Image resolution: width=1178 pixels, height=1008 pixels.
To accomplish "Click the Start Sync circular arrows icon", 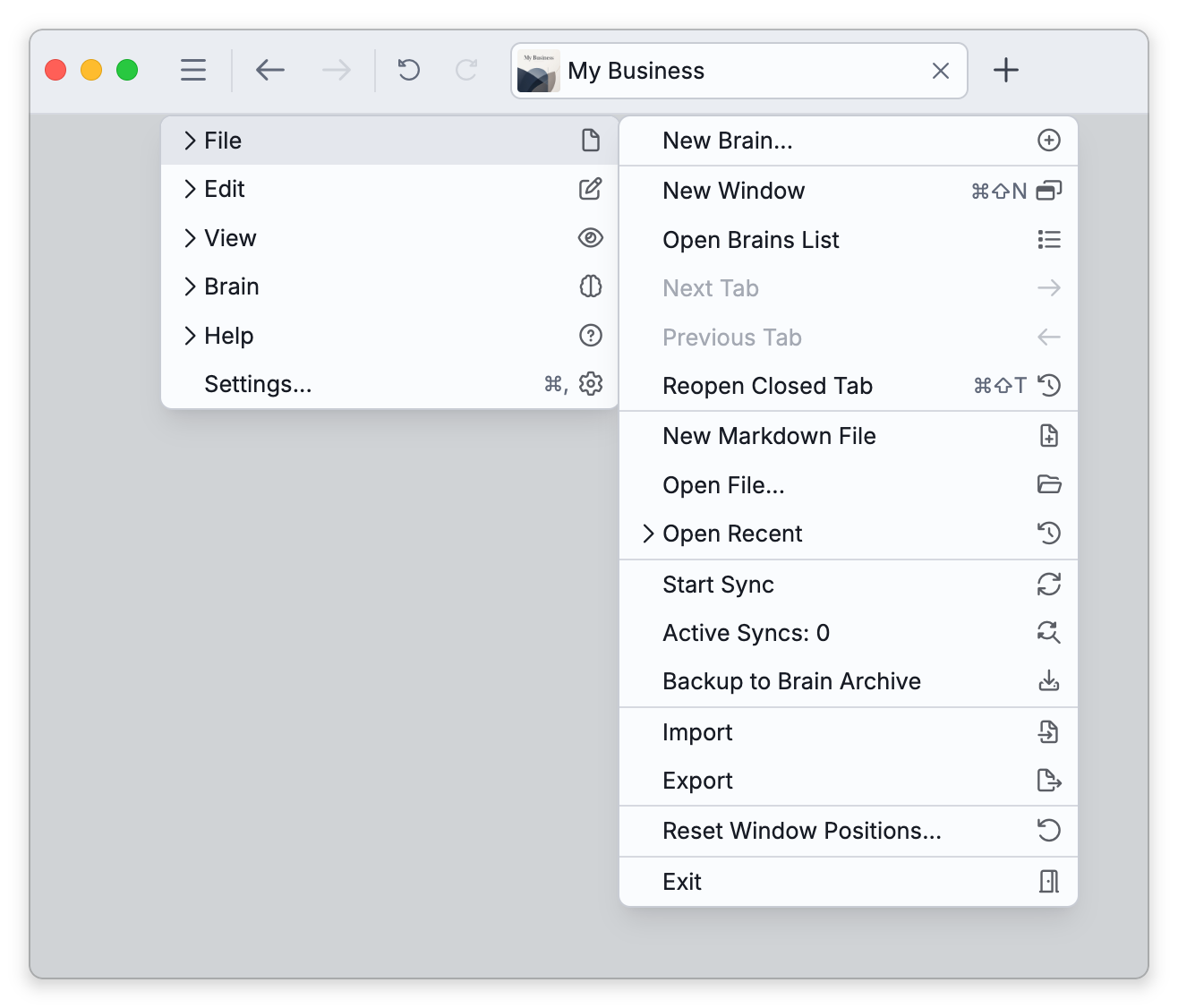I will (1049, 585).
